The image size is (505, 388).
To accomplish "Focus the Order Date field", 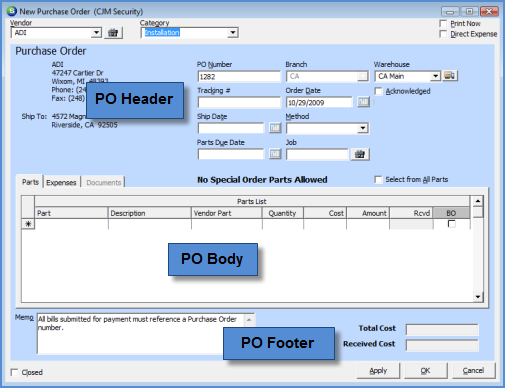I will (x=319, y=102).
